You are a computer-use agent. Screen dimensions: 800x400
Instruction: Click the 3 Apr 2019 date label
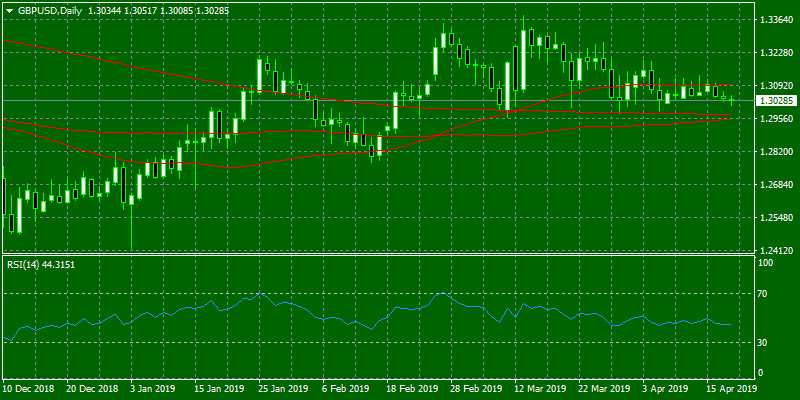[665, 388]
